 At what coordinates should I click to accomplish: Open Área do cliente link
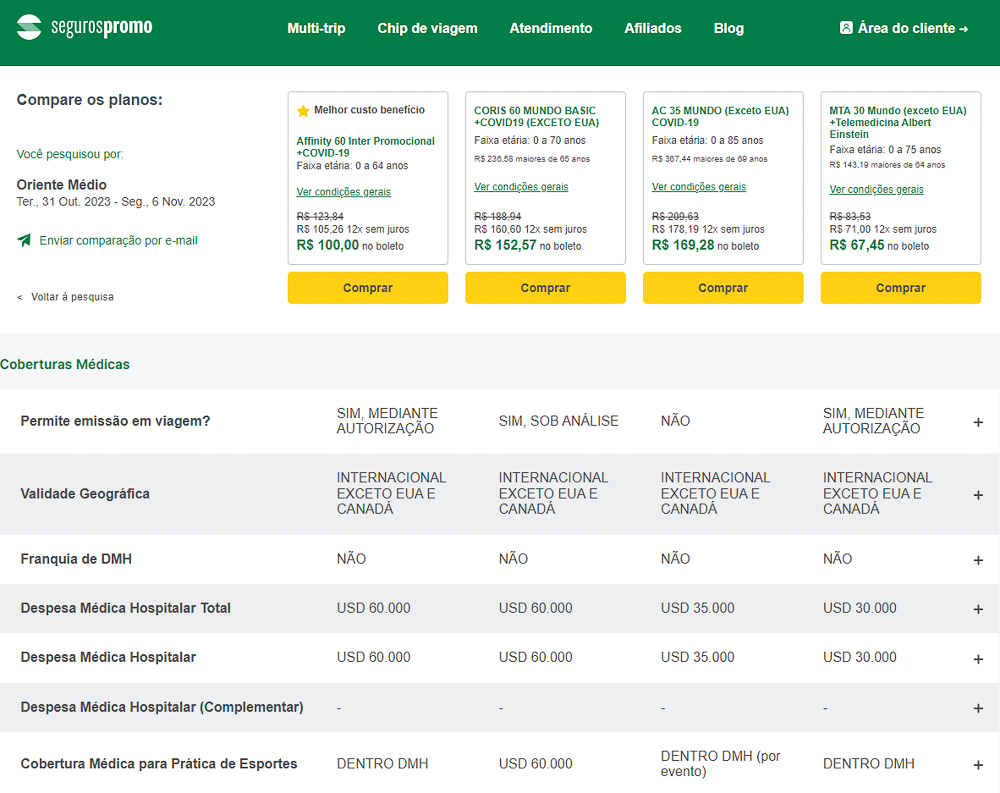[904, 28]
